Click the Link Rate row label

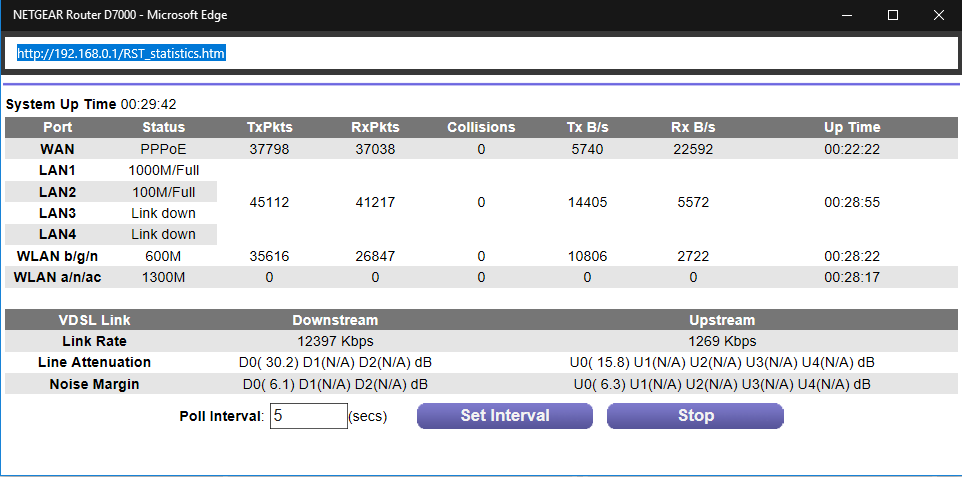(94, 341)
